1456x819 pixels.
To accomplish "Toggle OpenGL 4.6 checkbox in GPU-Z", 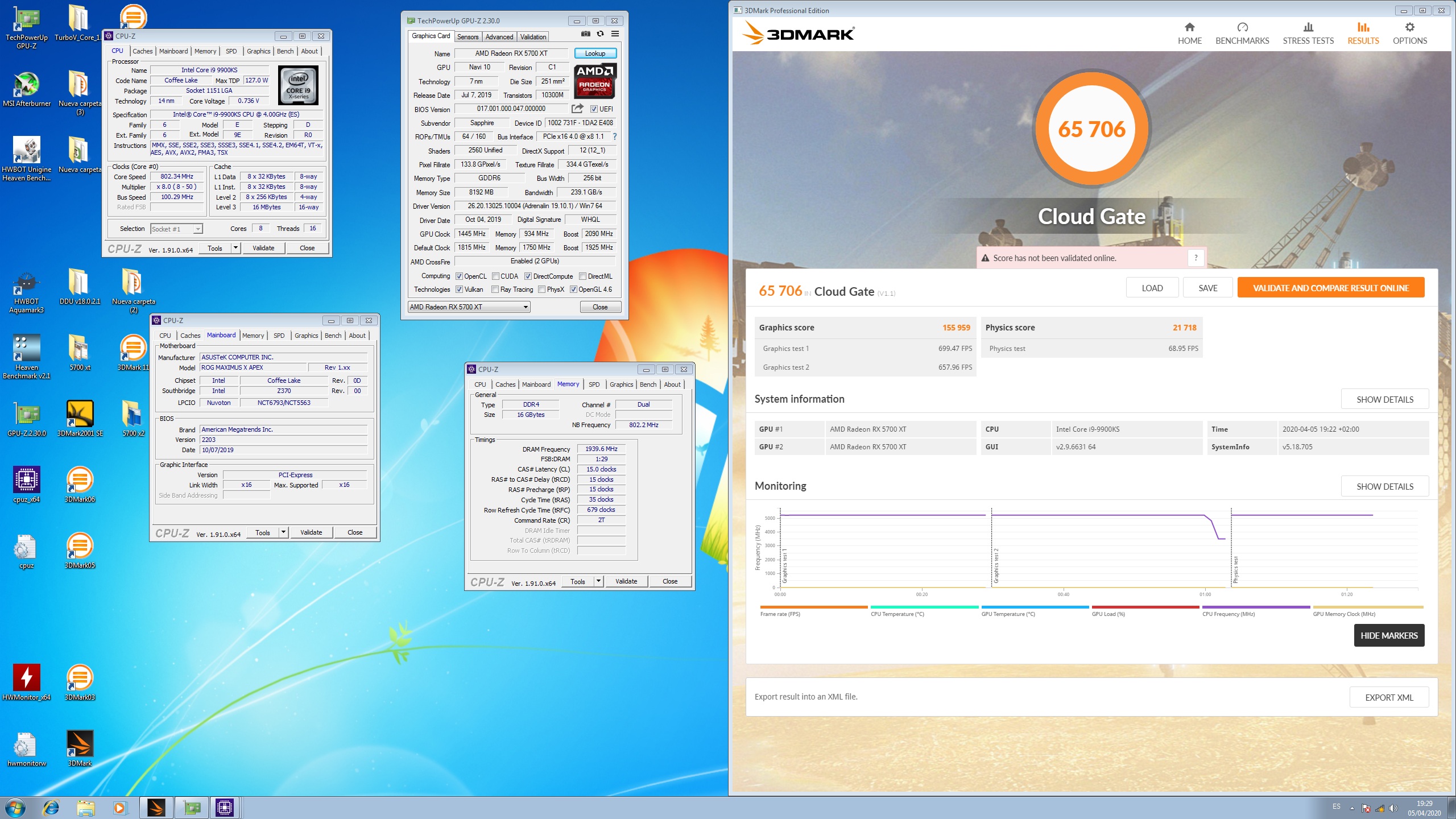I will coord(573,289).
